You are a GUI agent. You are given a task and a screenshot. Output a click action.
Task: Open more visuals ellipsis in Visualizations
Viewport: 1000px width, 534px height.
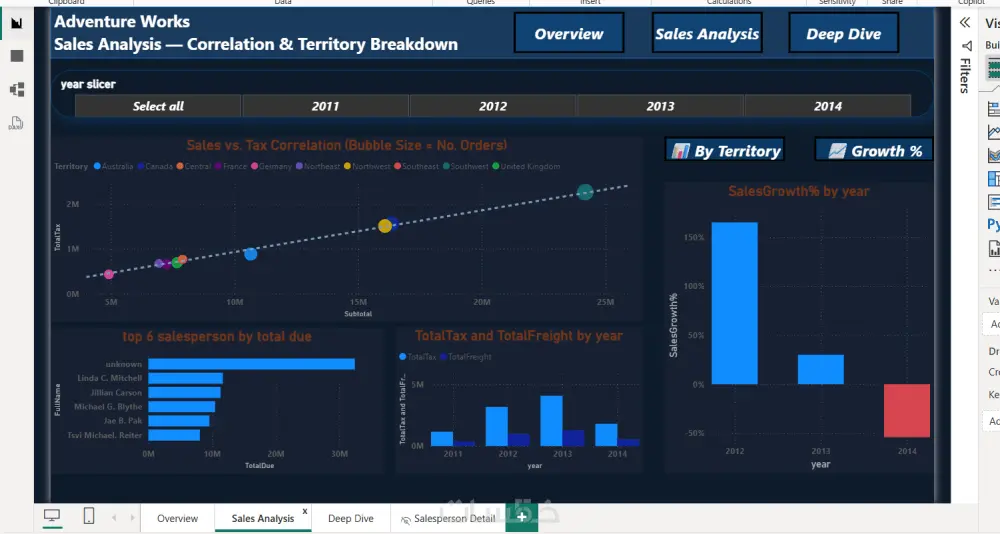(994, 271)
